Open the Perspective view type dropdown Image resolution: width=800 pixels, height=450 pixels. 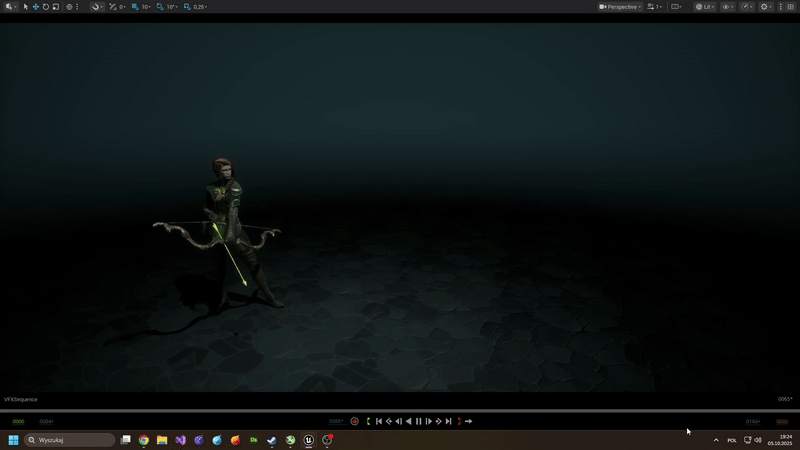pos(620,7)
